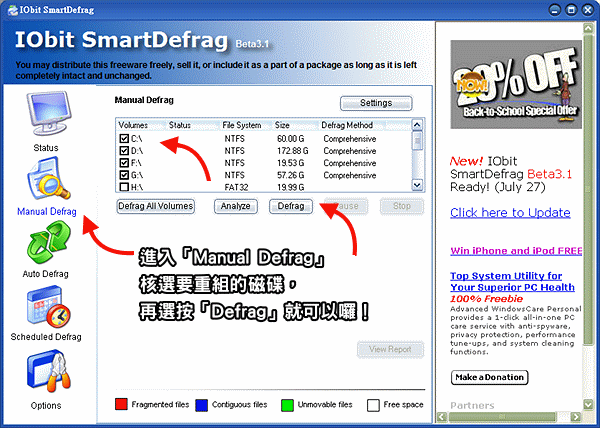Open the Settings button

coord(376,103)
